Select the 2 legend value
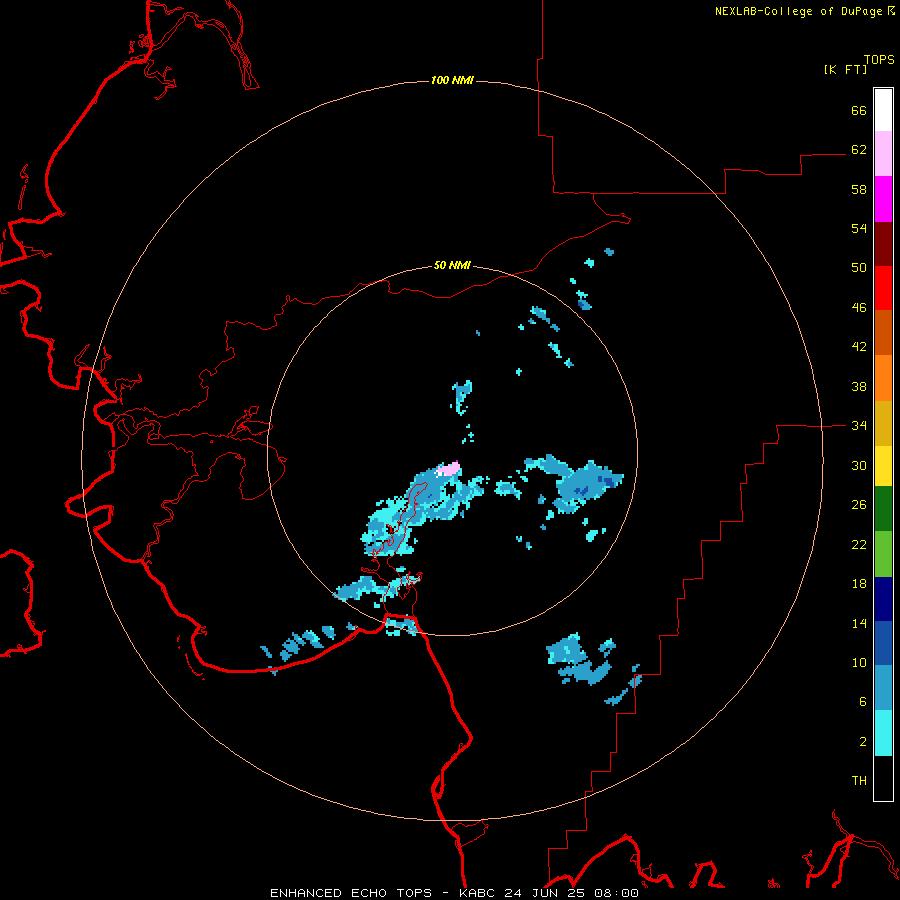 pyautogui.click(x=863, y=741)
